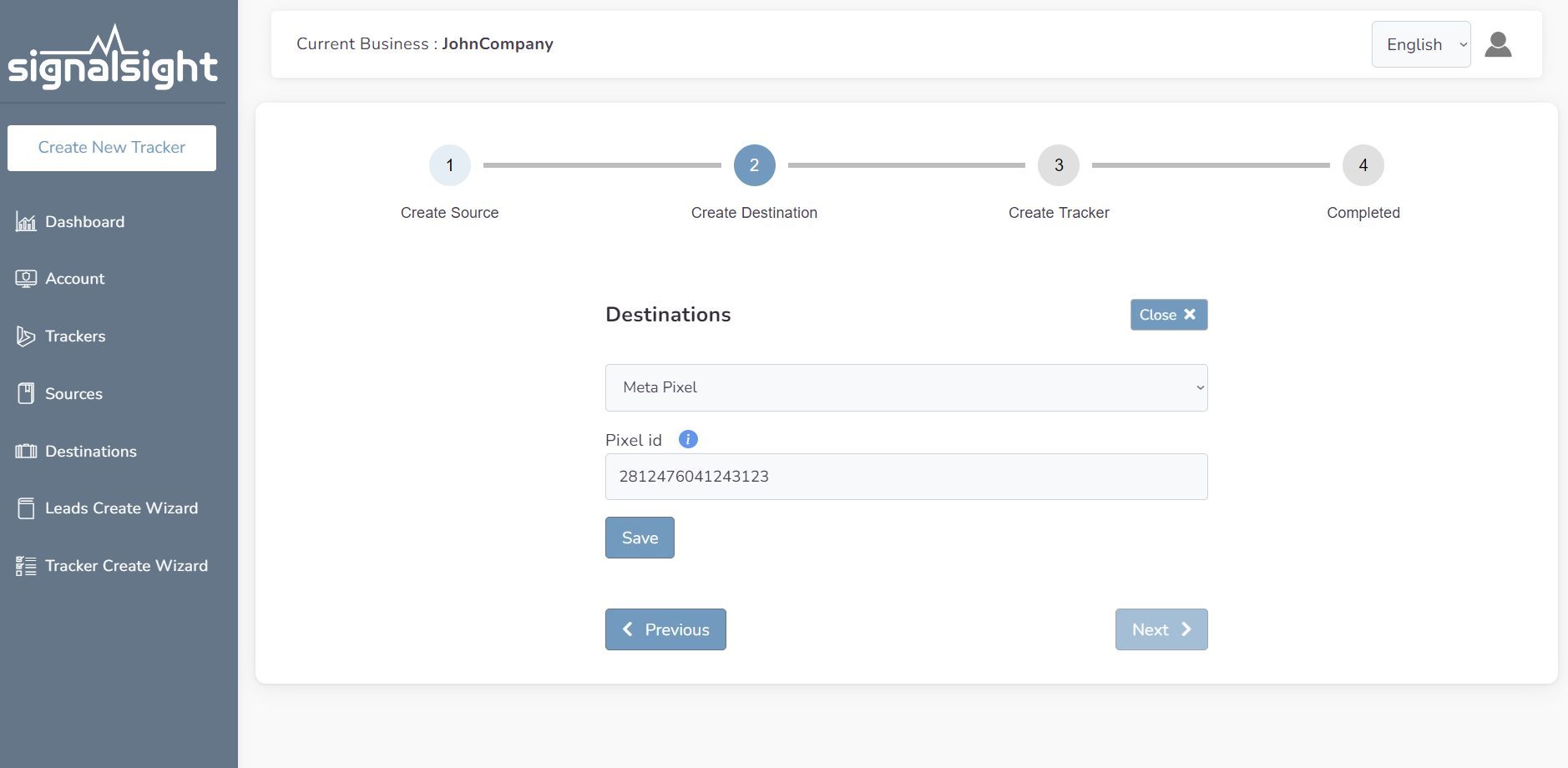Click the Create Tracker step label
The height and width of the screenshot is (768, 1568).
1059,213
